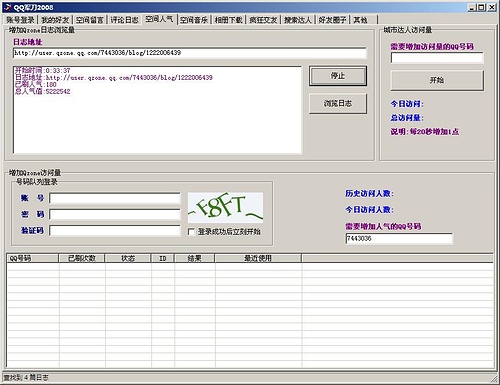Click the ID column header
This screenshot has width=500, height=385.
pos(163,258)
